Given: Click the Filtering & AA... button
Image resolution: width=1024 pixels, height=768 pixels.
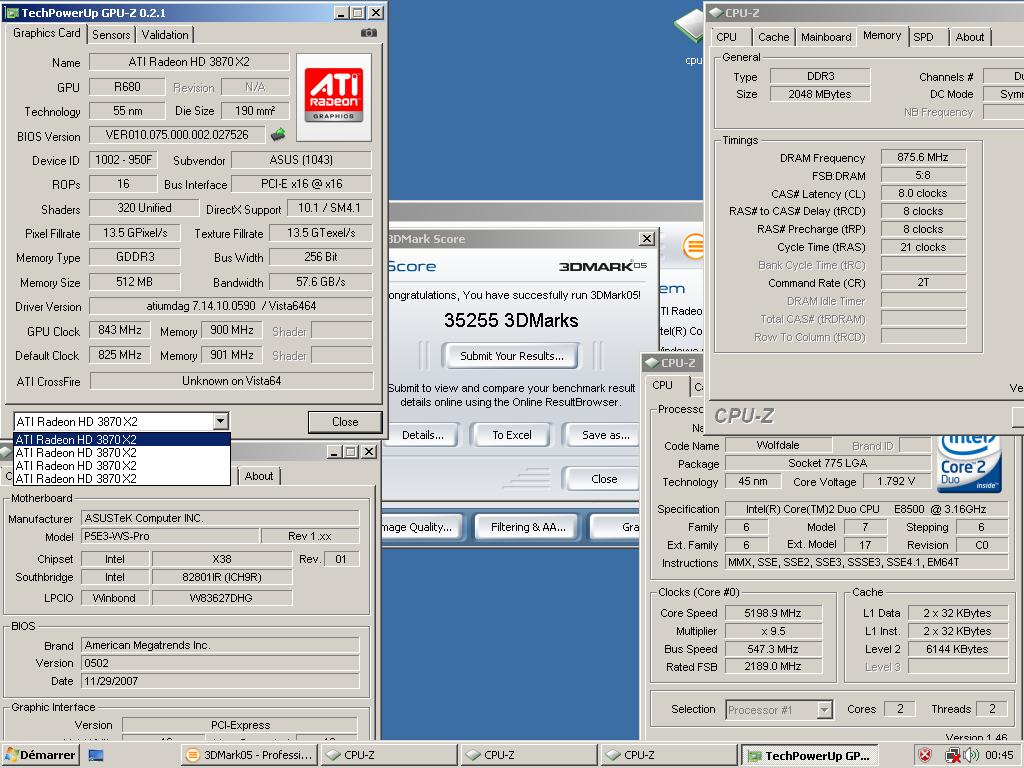Looking at the screenshot, I should 528,527.
